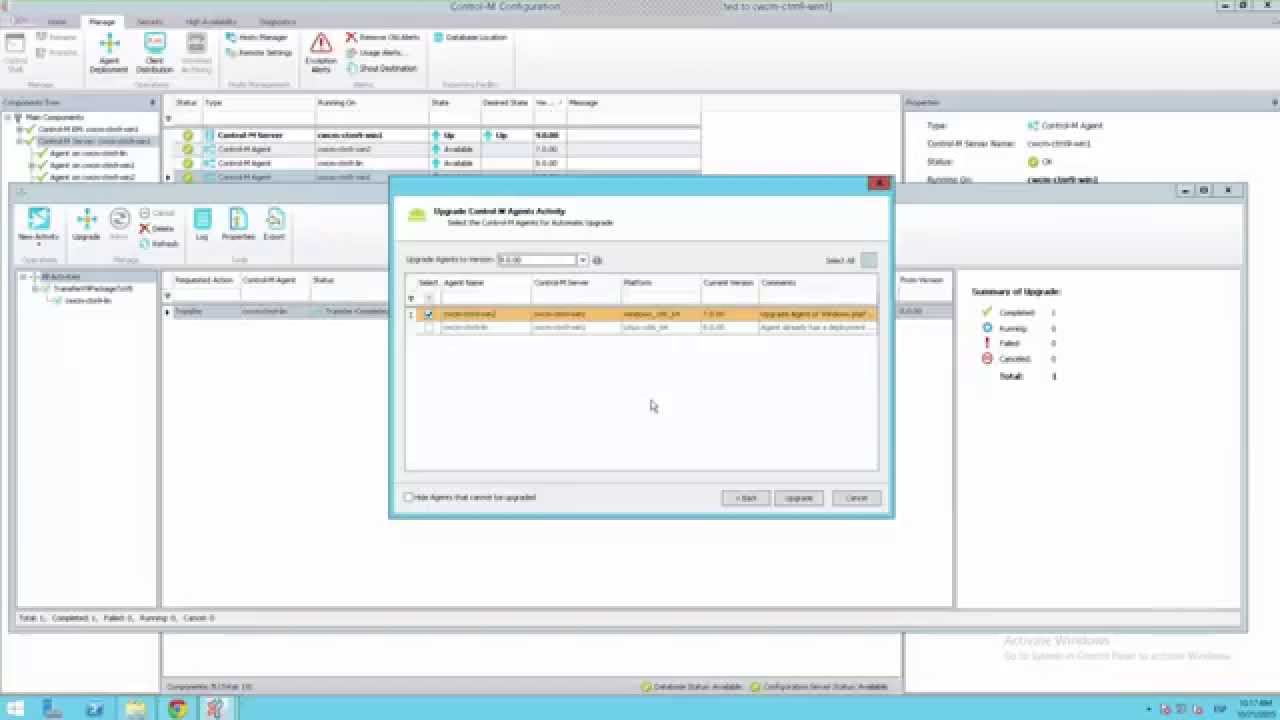Collapse the Control-M Server tree node
This screenshot has height=720, width=1280.
click(x=20, y=141)
